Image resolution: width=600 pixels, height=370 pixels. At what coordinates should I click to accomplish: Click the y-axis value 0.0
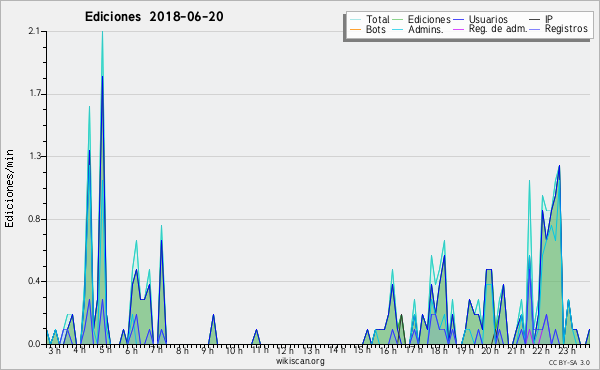[34, 344]
